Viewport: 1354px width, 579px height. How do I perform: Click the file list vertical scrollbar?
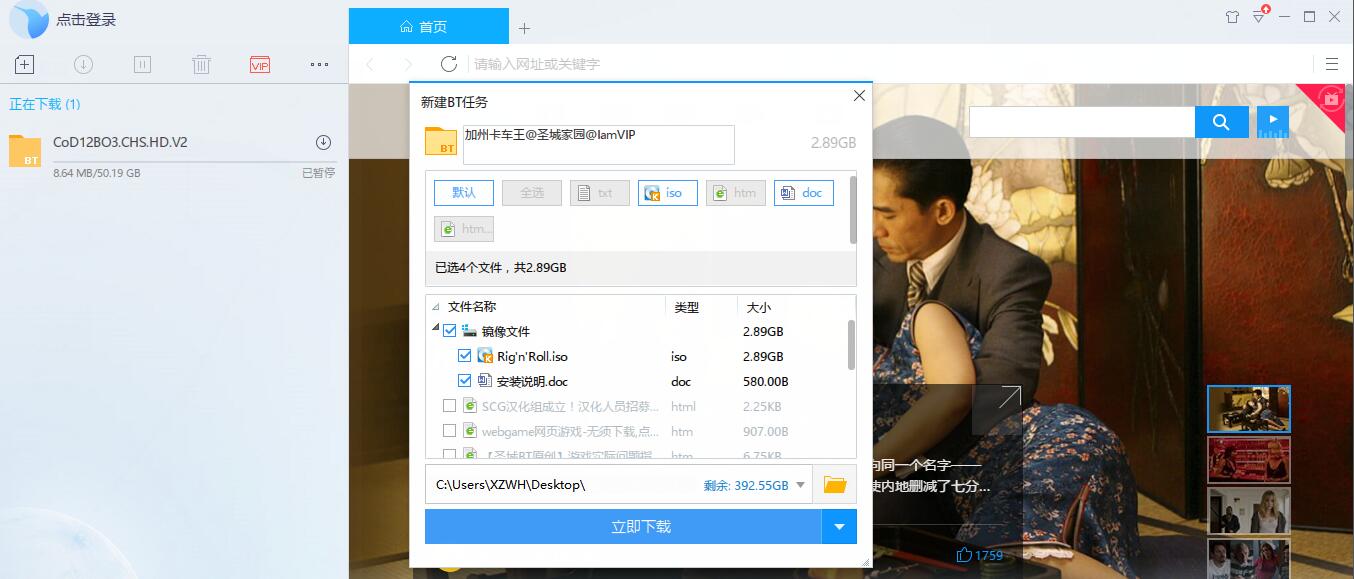[x=851, y=344]
